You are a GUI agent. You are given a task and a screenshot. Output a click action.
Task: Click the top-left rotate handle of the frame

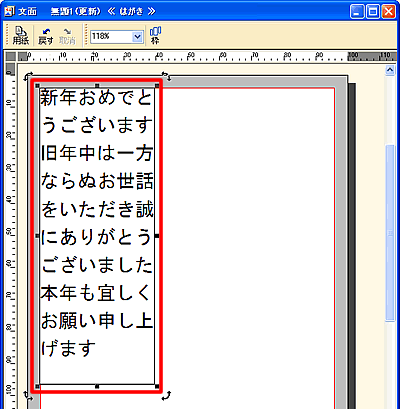28,76
